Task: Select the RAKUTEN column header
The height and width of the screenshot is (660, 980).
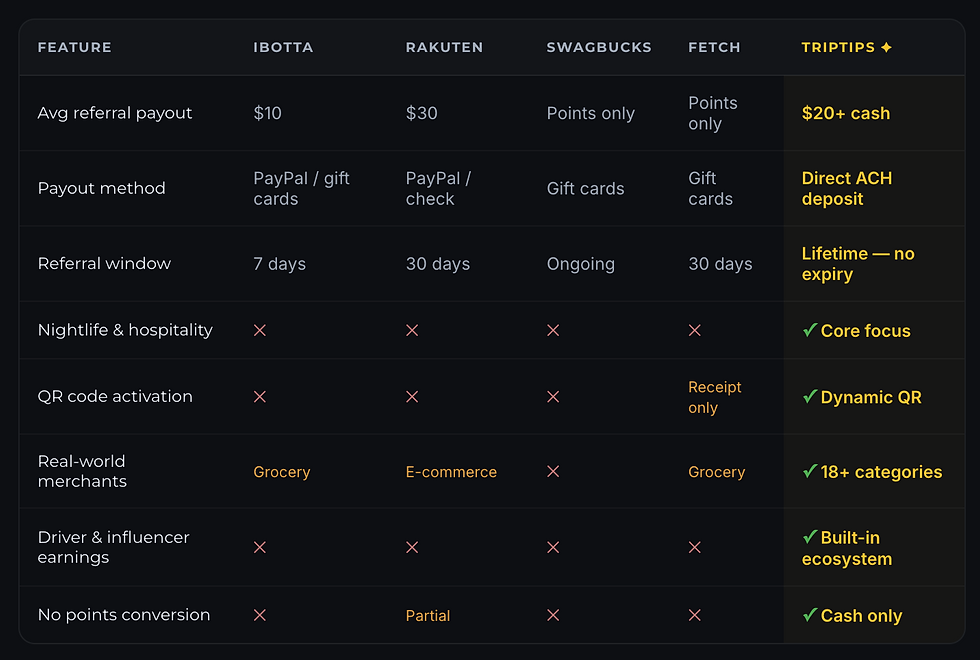Action: click(x=444, y=48)
